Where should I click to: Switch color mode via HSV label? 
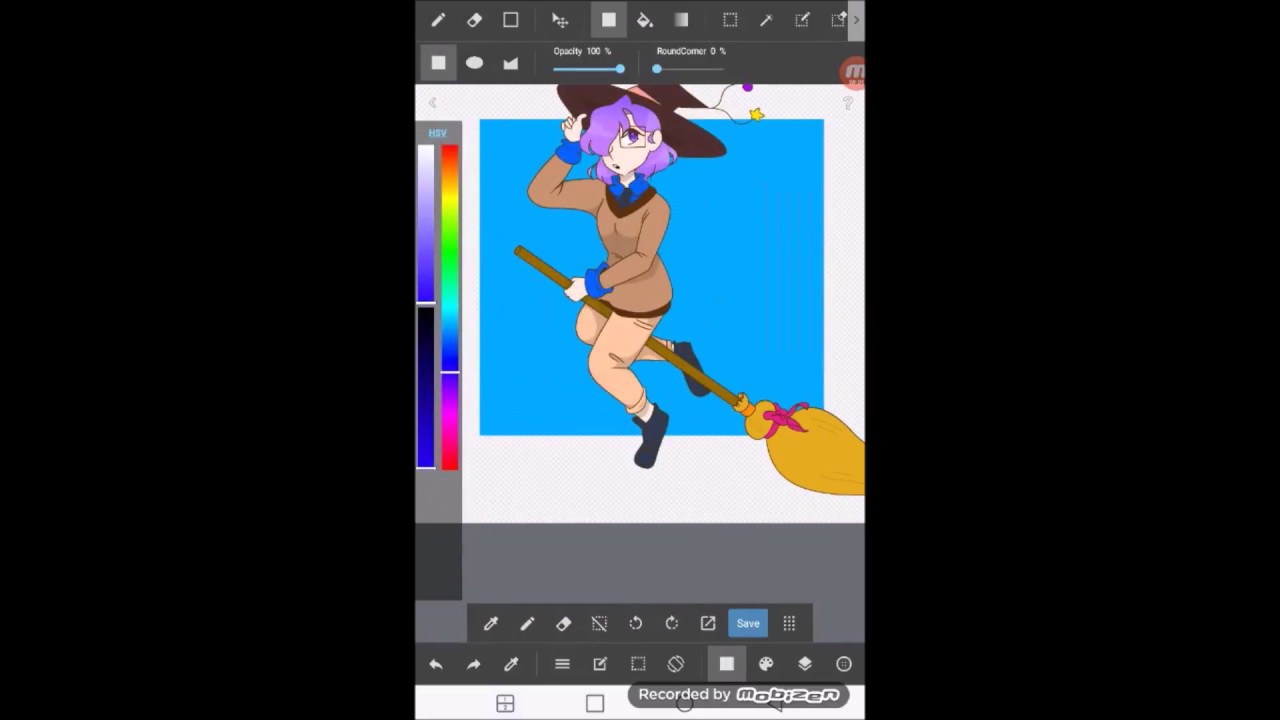click(437, 133)
